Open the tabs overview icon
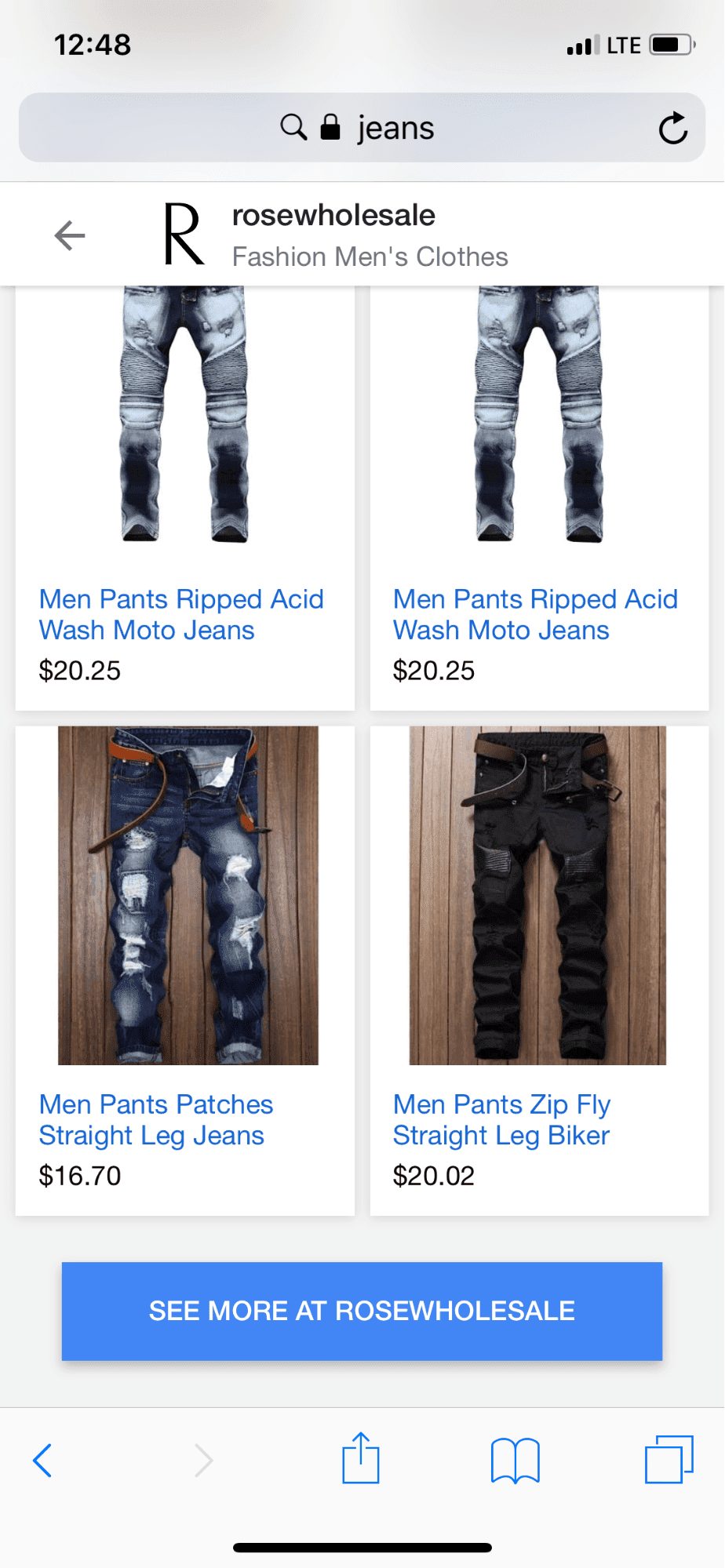The height and width of the screenshot is (1568, 725). tap(669, 1459)
